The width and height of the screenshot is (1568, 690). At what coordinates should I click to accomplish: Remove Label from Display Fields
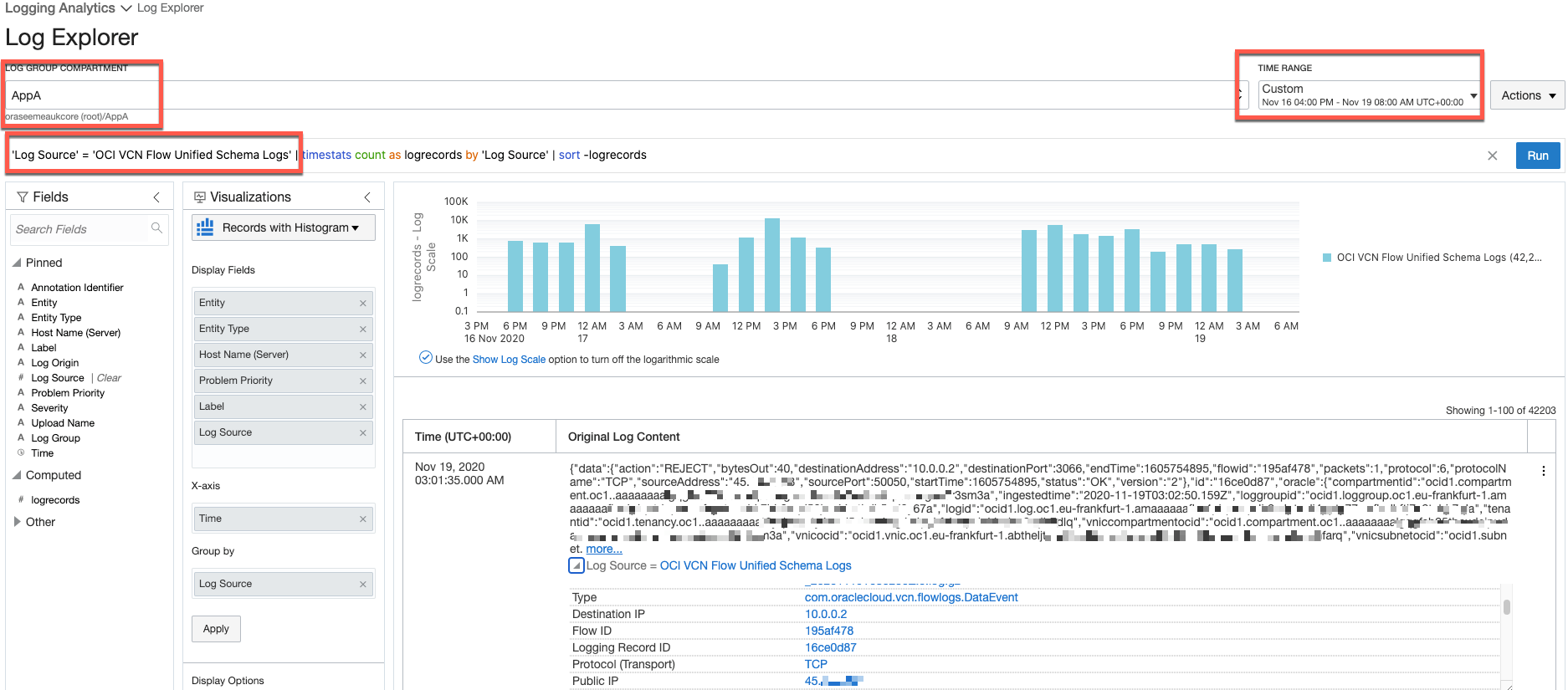click(363, 407)
